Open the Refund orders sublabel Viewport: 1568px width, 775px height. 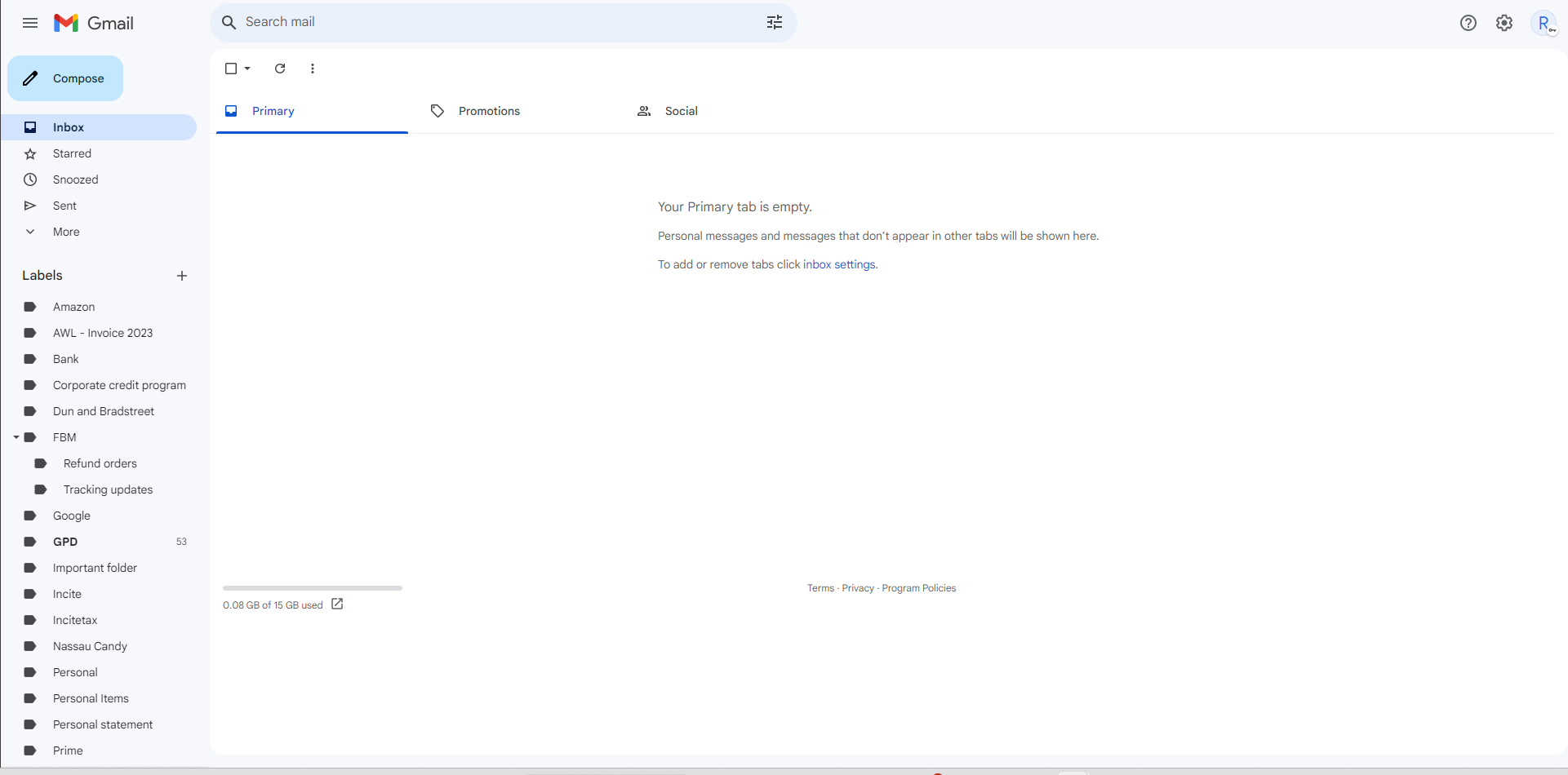(x=99, y=463)
